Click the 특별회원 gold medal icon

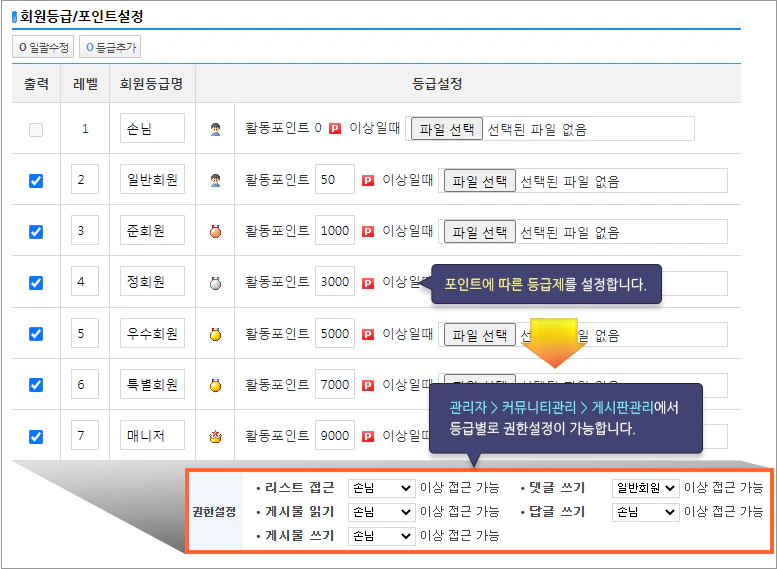click(215, 385)
